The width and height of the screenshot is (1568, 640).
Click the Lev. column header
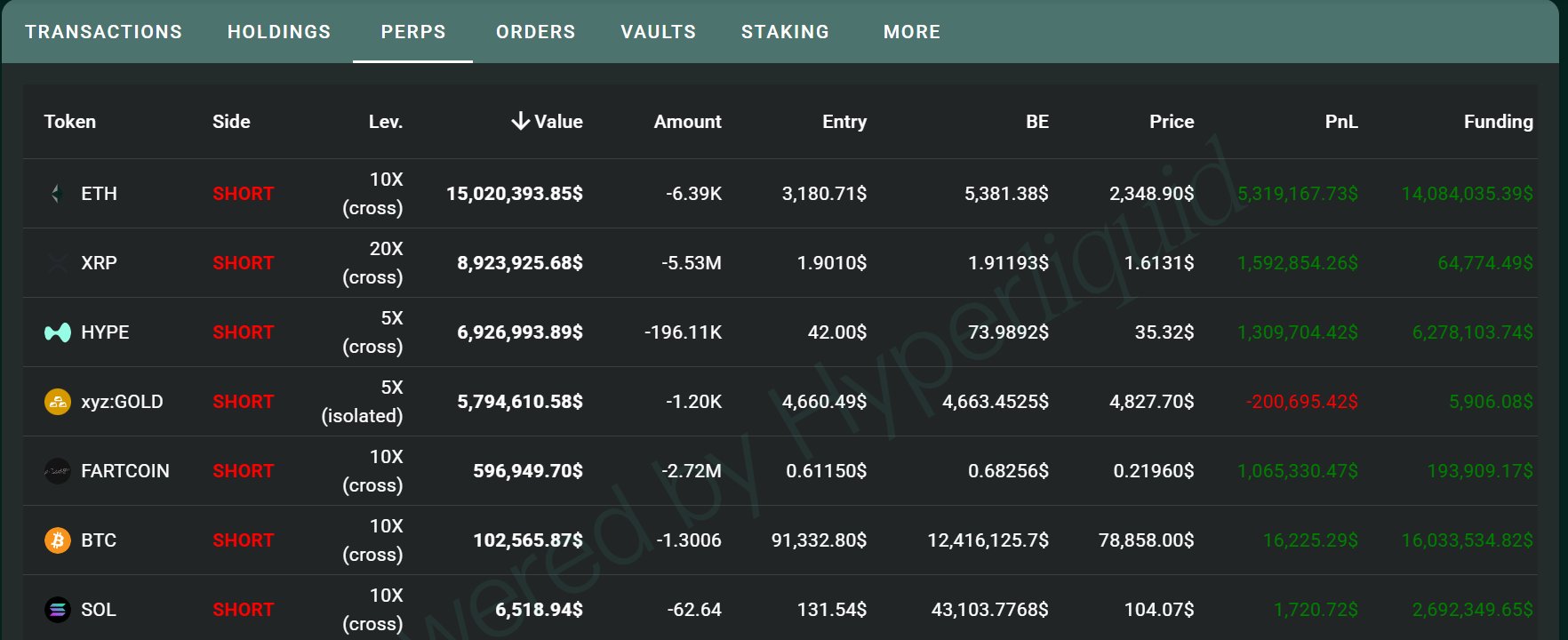coord(385,122)
